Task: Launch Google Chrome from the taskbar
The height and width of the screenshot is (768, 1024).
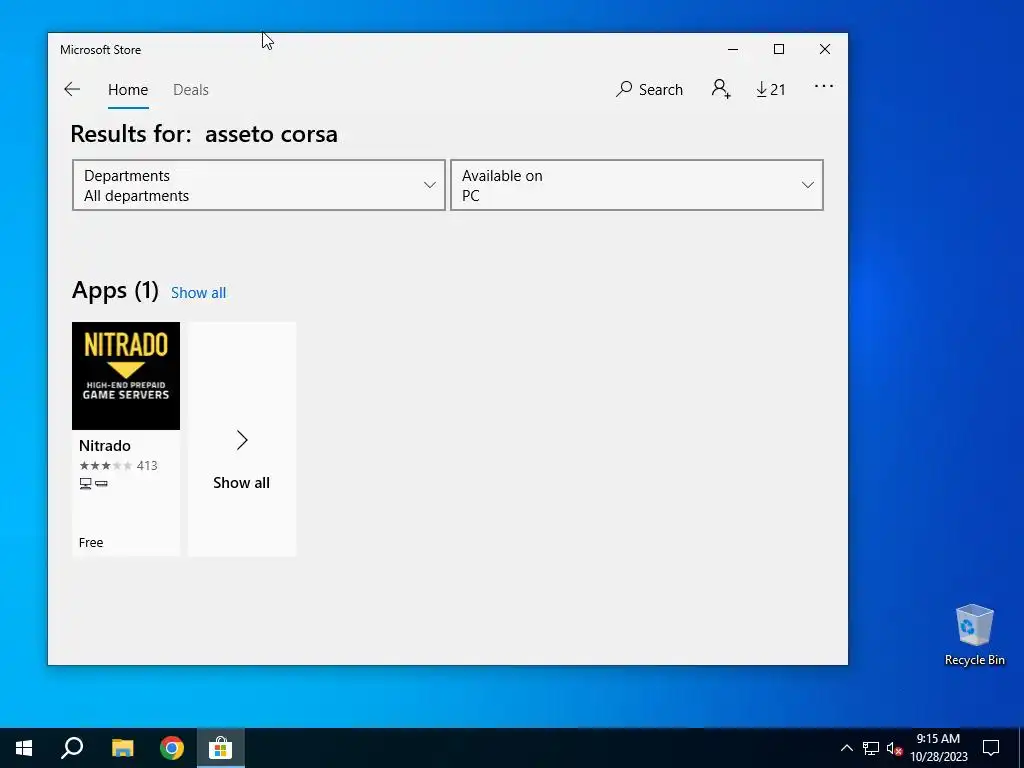Action: (172, 748)
